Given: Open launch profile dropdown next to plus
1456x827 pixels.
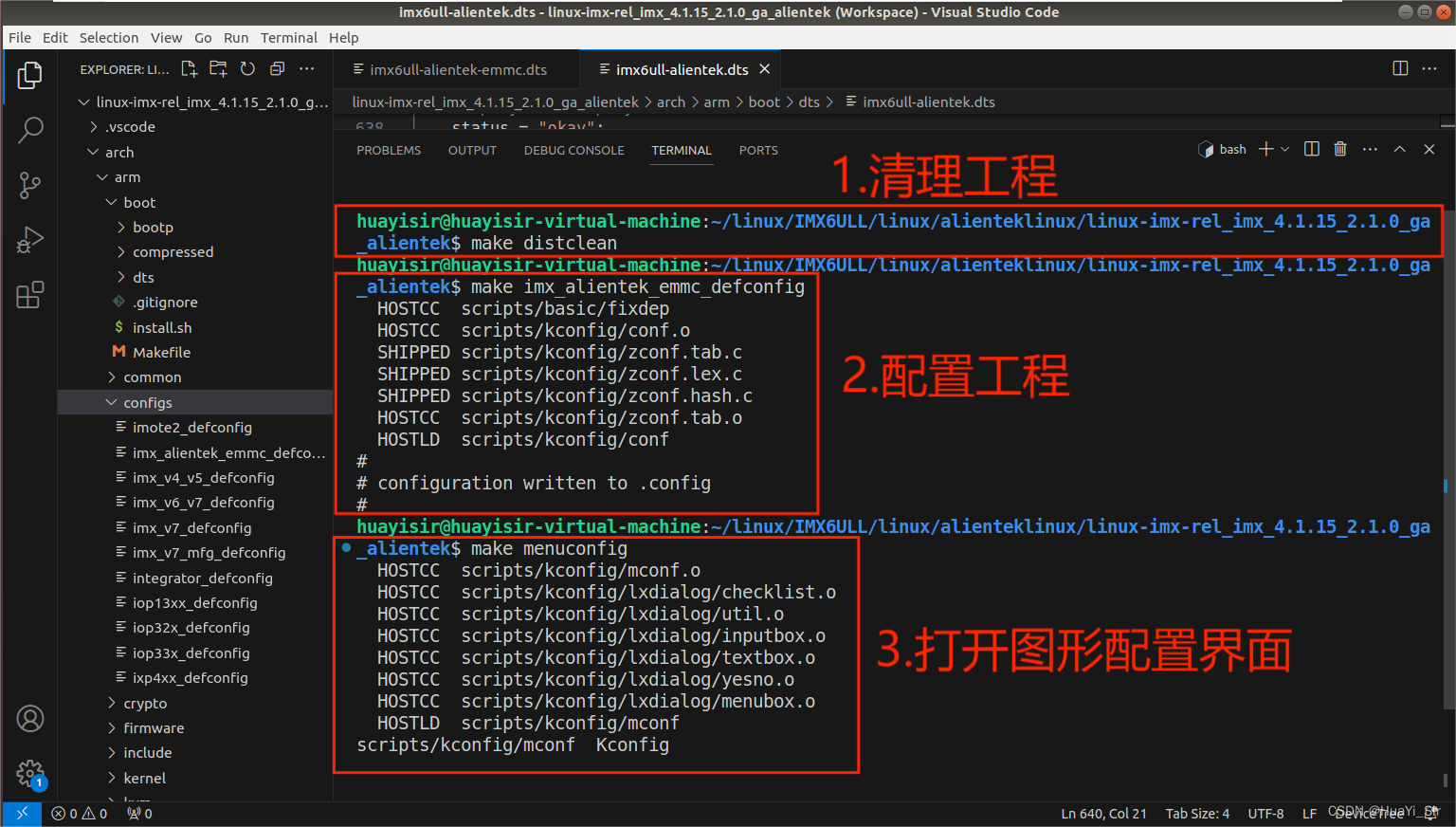Looking at the screenshot, I should click(1284, 149).
